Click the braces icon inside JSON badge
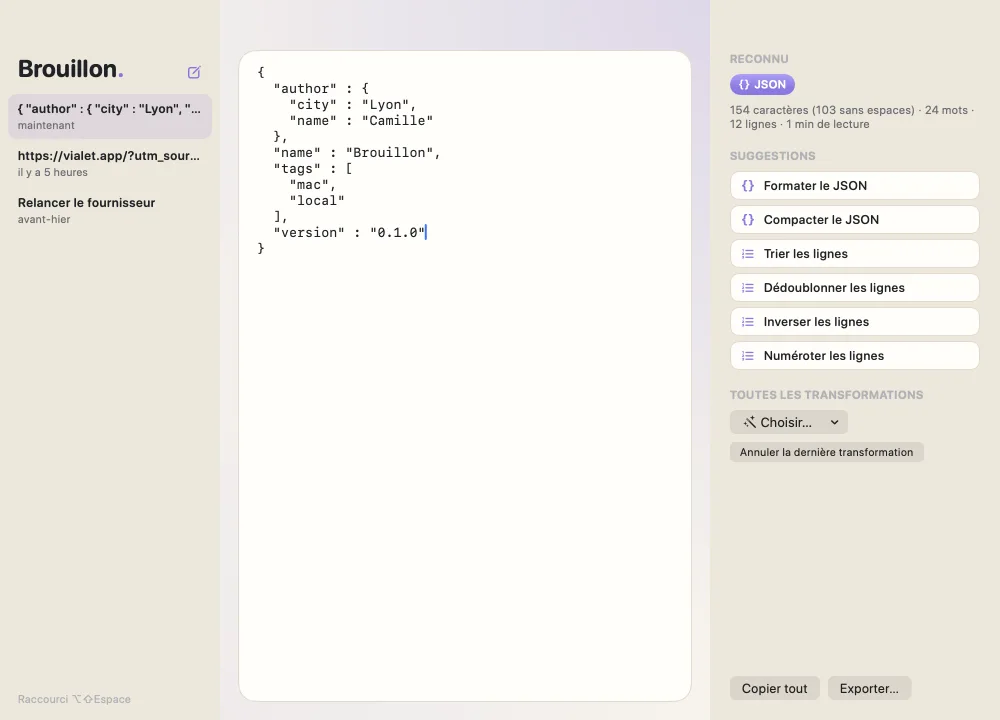The width and height of the screenshot is (1000, 720). 744,84
